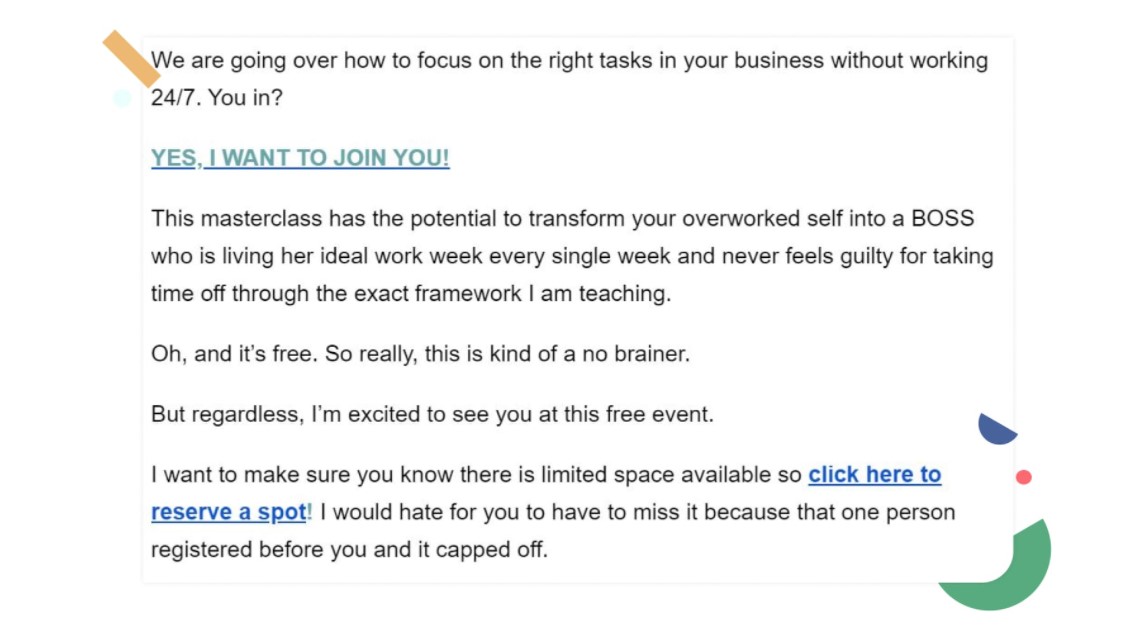The height and width of the screenshot is (636, 1134).
Task: Click the "registered before you" closing line
Action: [x=349, y=550]
